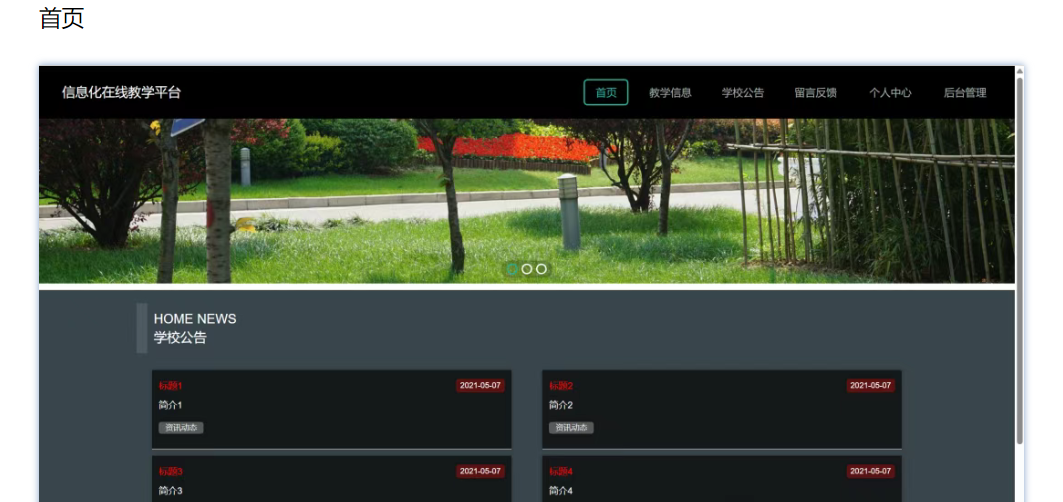Select the second carousel indicator dot

point(527,269)
